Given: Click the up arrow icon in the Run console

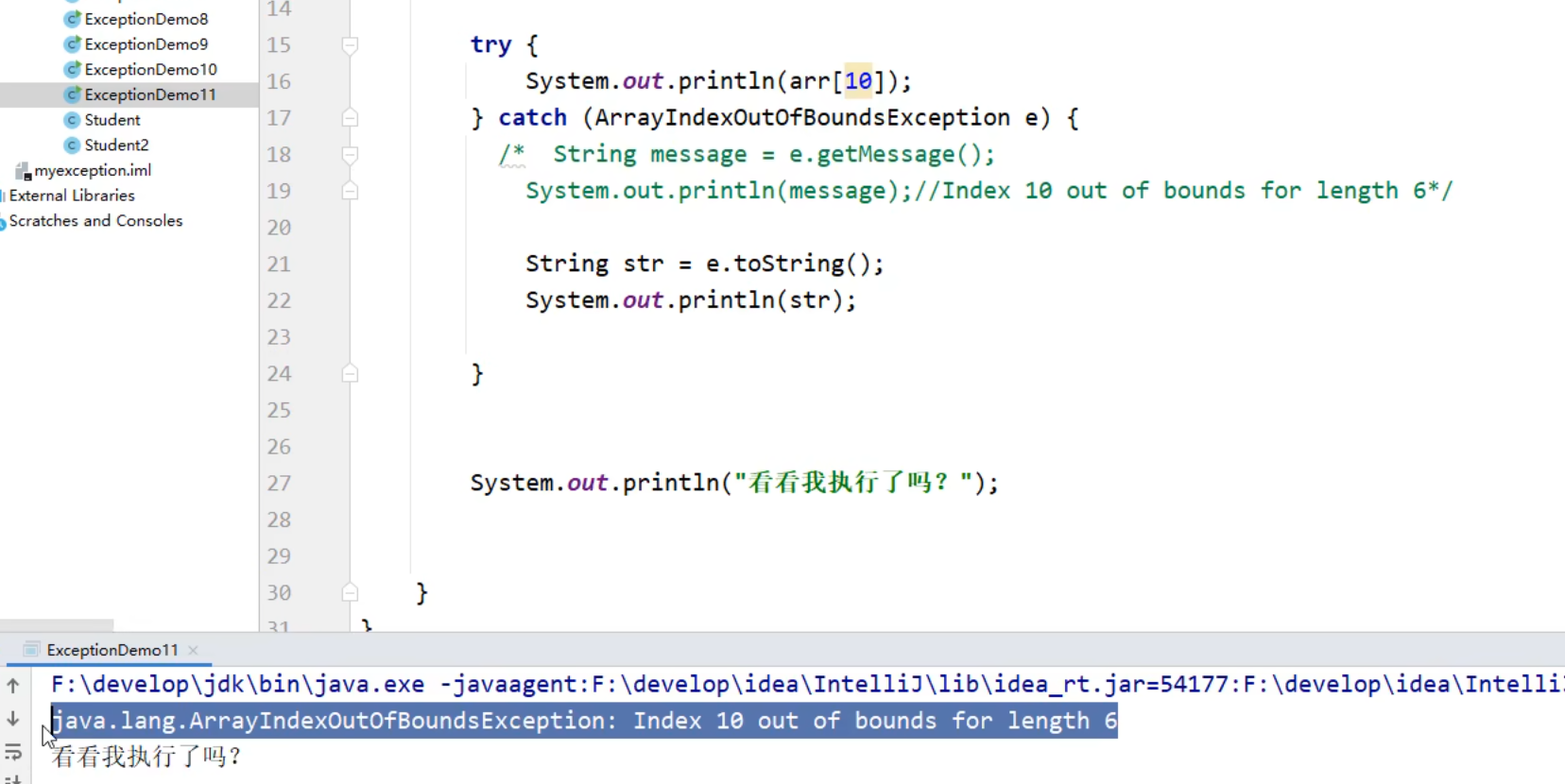Looking at the screenshot, I should point(13,685).
